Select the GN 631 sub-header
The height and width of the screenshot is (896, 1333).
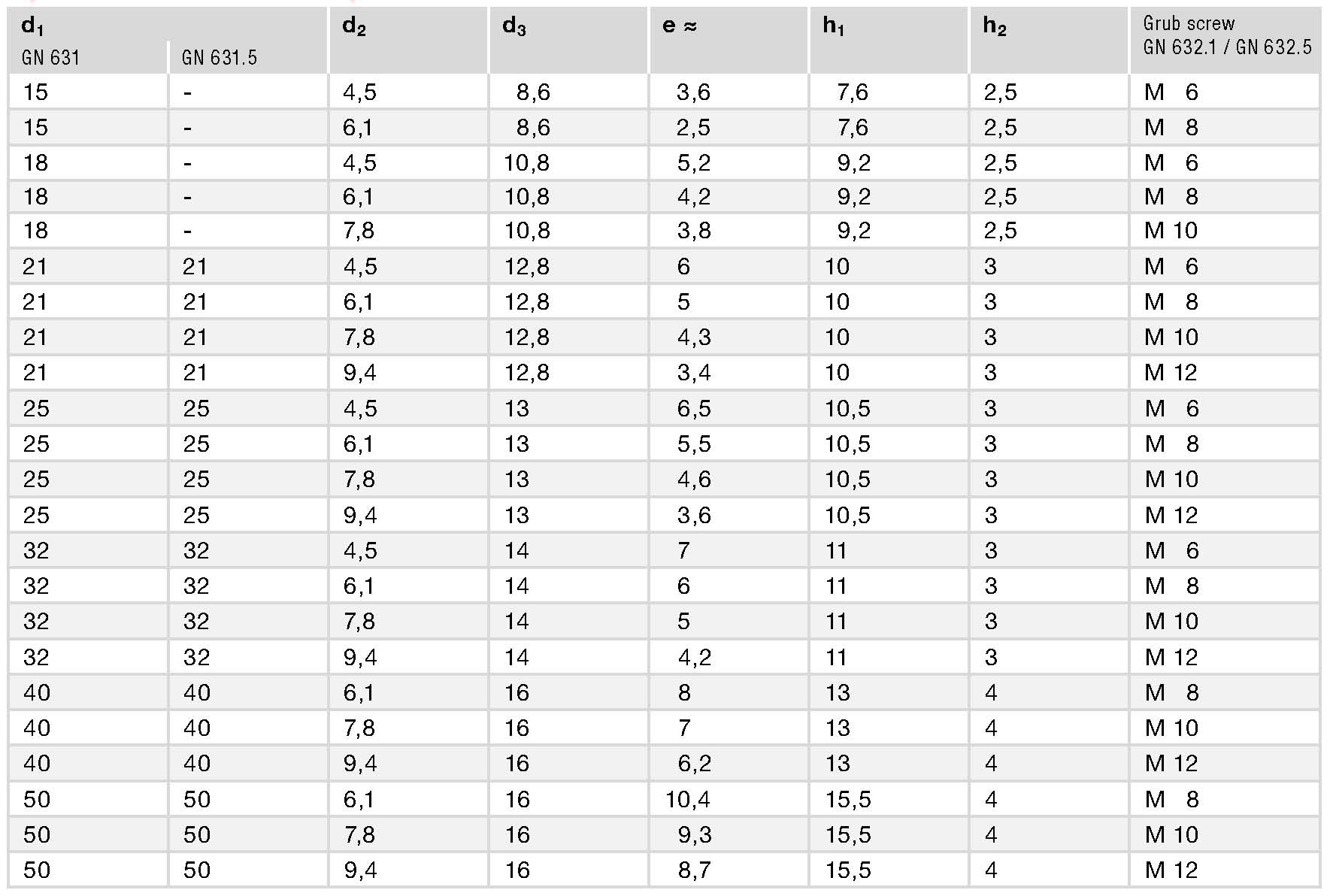pyautogui.click(x=51, y=58)
